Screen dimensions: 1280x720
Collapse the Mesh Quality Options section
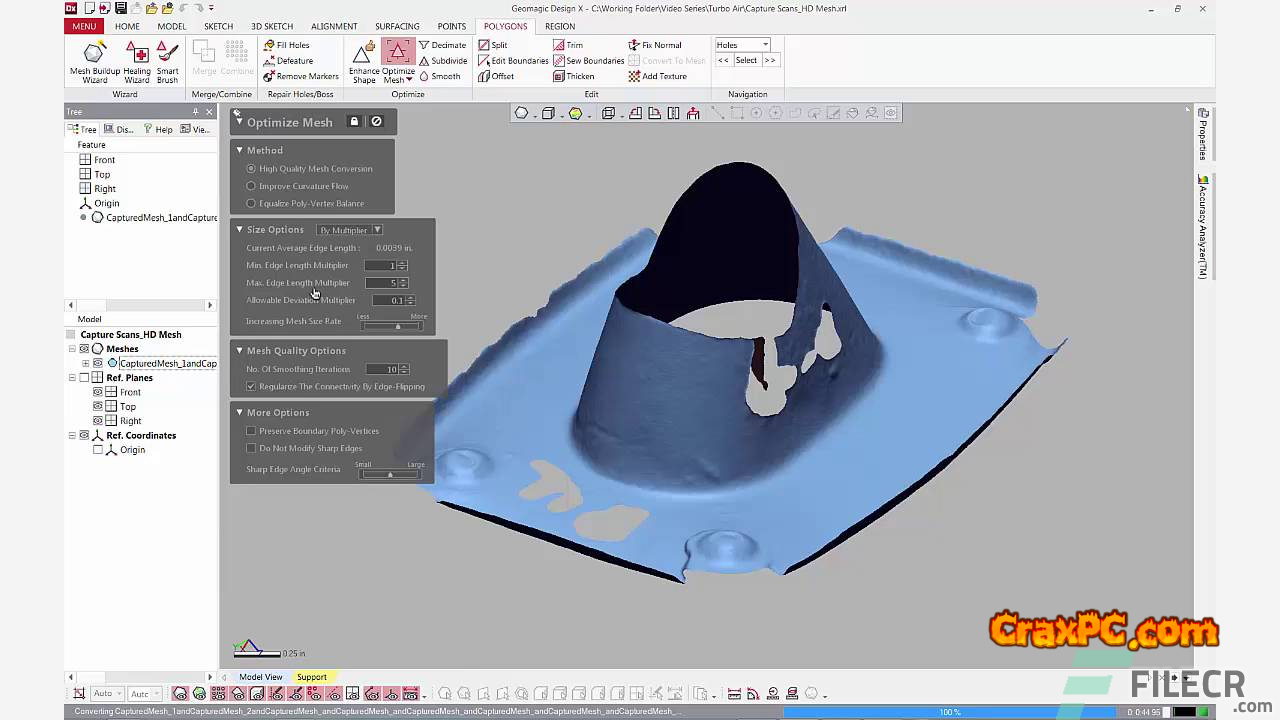(x=240, y=351)
